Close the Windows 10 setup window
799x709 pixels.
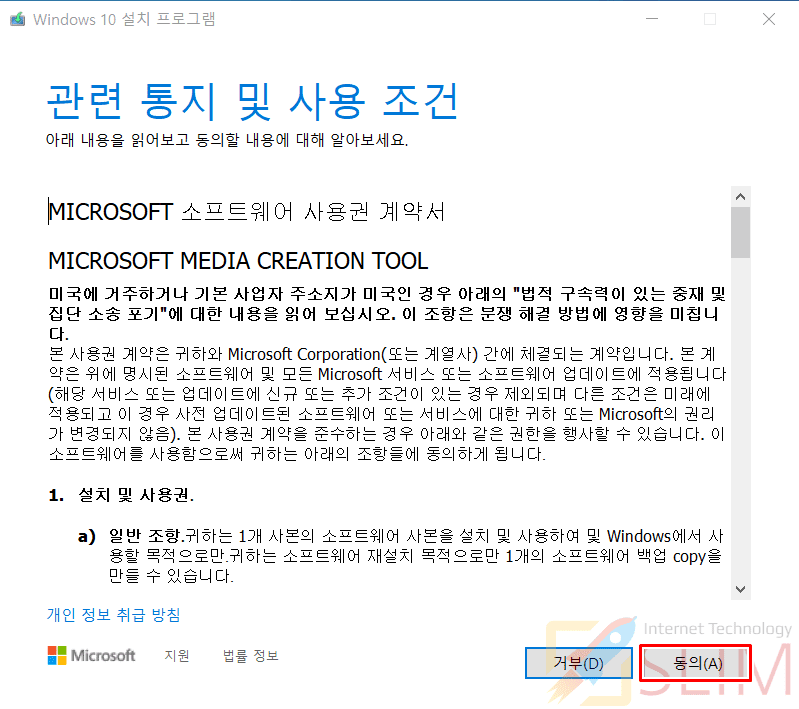pyautogui.click(x=769, y=19)
